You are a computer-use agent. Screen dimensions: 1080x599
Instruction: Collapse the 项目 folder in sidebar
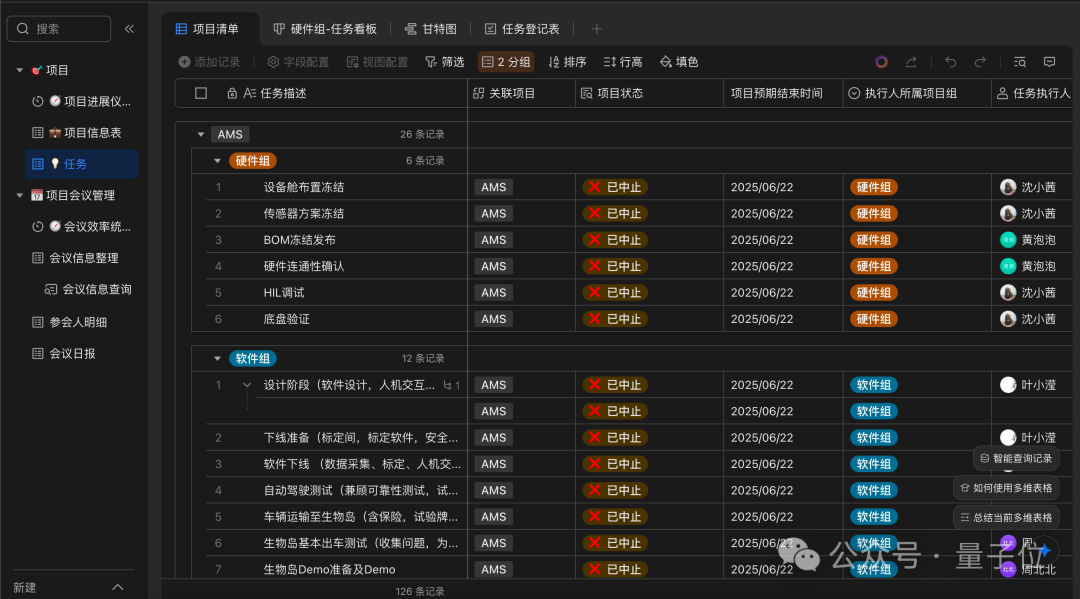click(19, 70)
